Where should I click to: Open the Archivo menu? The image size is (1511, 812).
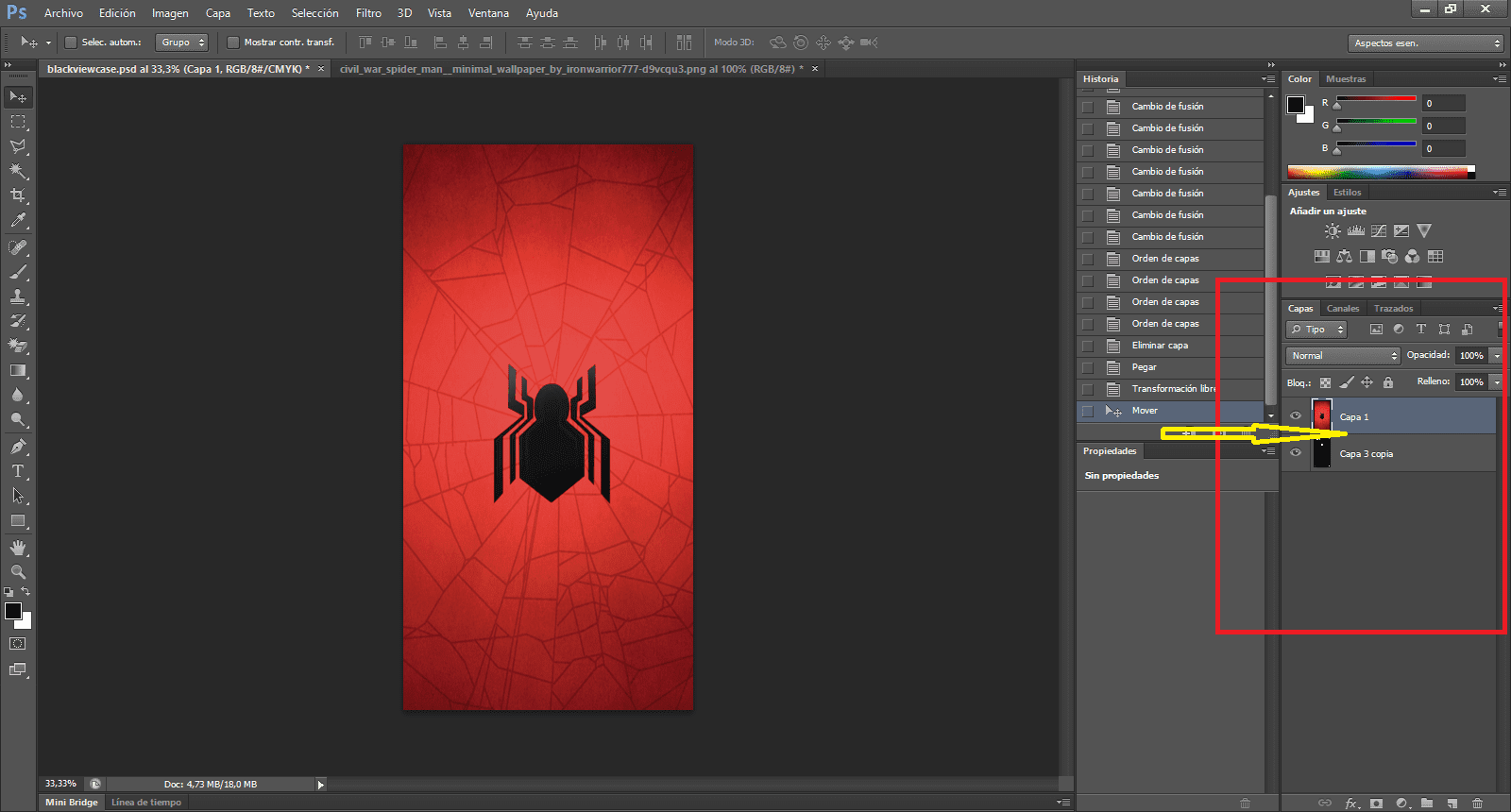[63, 13]
